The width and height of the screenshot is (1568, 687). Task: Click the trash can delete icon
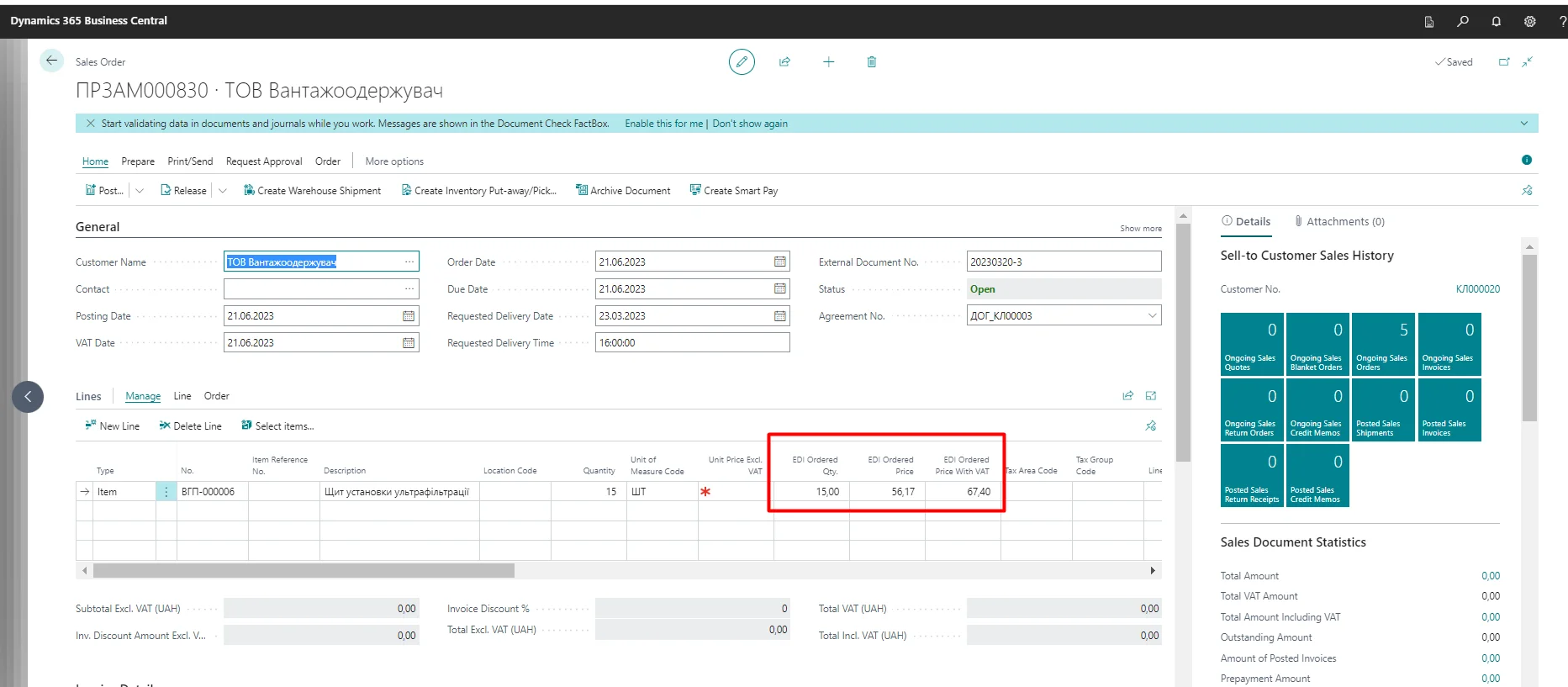click(871, 62)
